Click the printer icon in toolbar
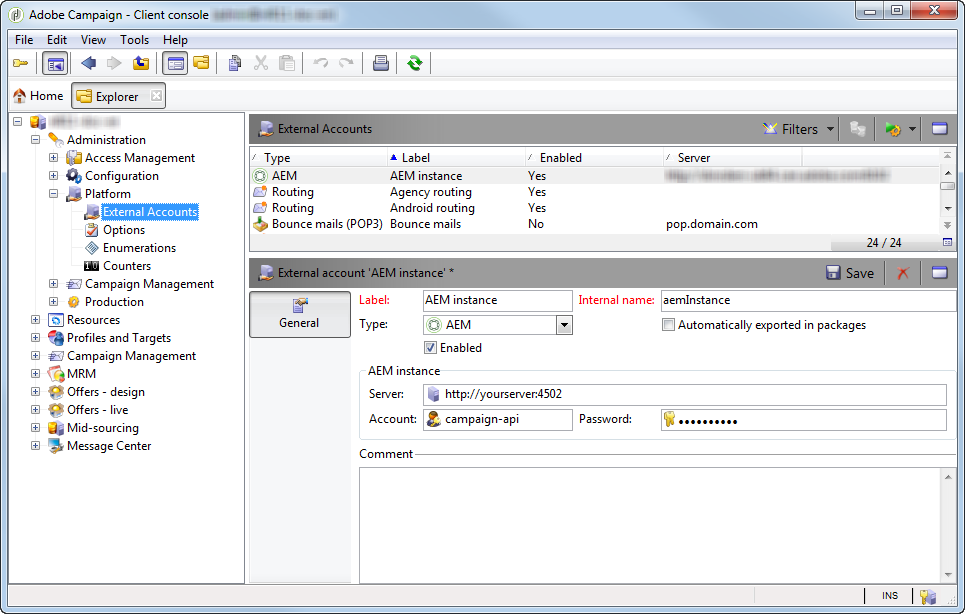The image size is (965, 614). coord(380,64)
